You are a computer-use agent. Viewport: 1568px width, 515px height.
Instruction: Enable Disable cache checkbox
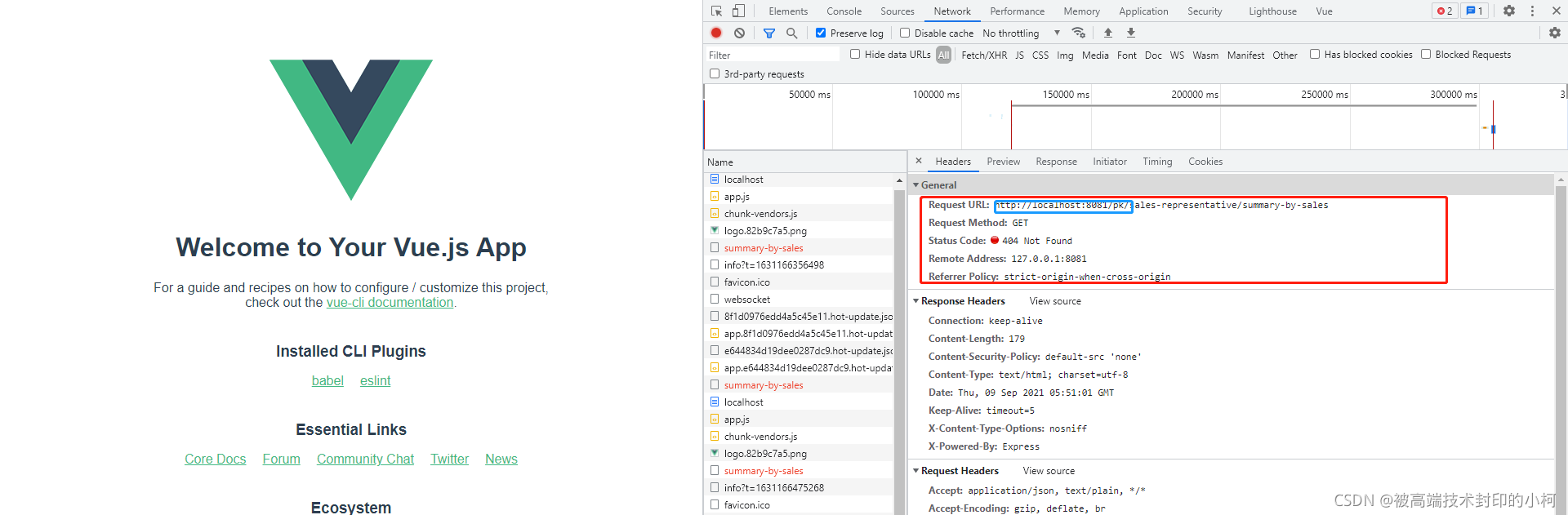coord(905,33)
